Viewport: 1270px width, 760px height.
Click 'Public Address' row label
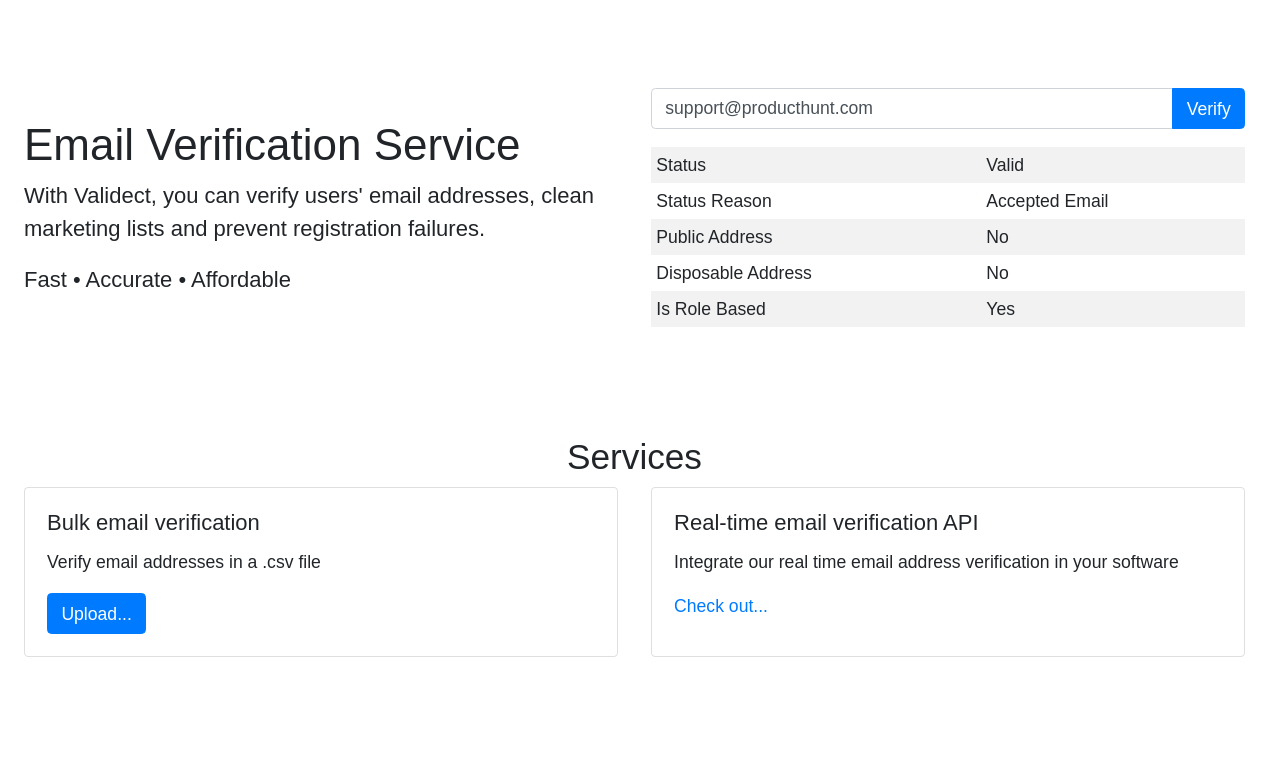tap(714, 237)
